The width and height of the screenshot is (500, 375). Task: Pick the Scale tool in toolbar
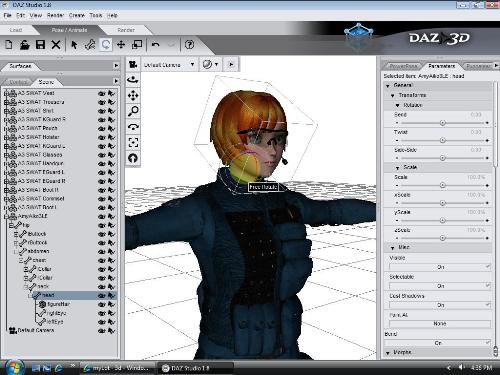pos(137,44)
